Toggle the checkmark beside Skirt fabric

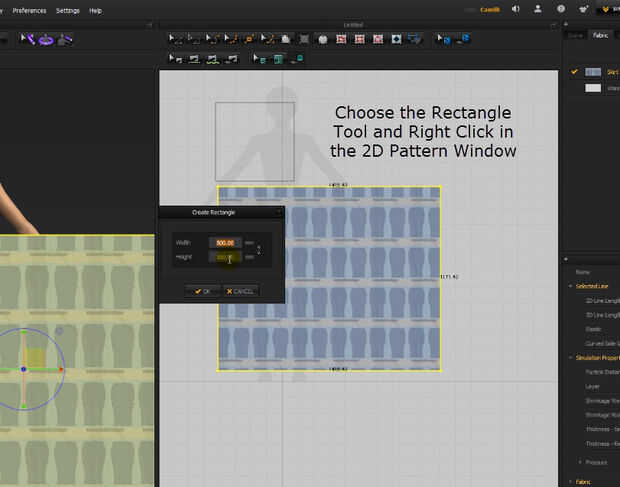coord(574,72)
